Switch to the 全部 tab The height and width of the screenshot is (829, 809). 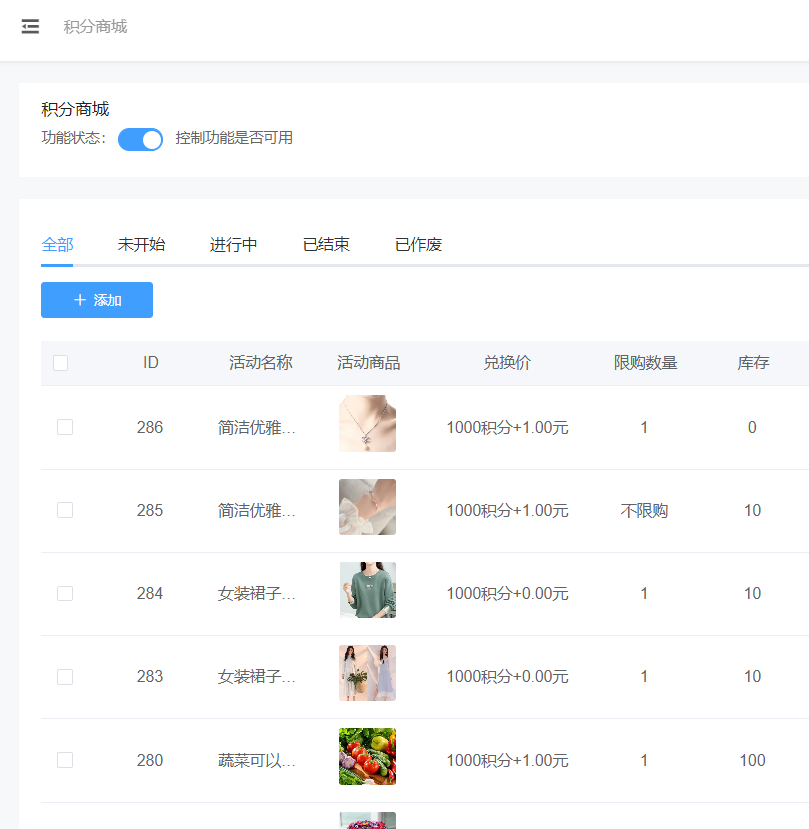tap(57, 245)
